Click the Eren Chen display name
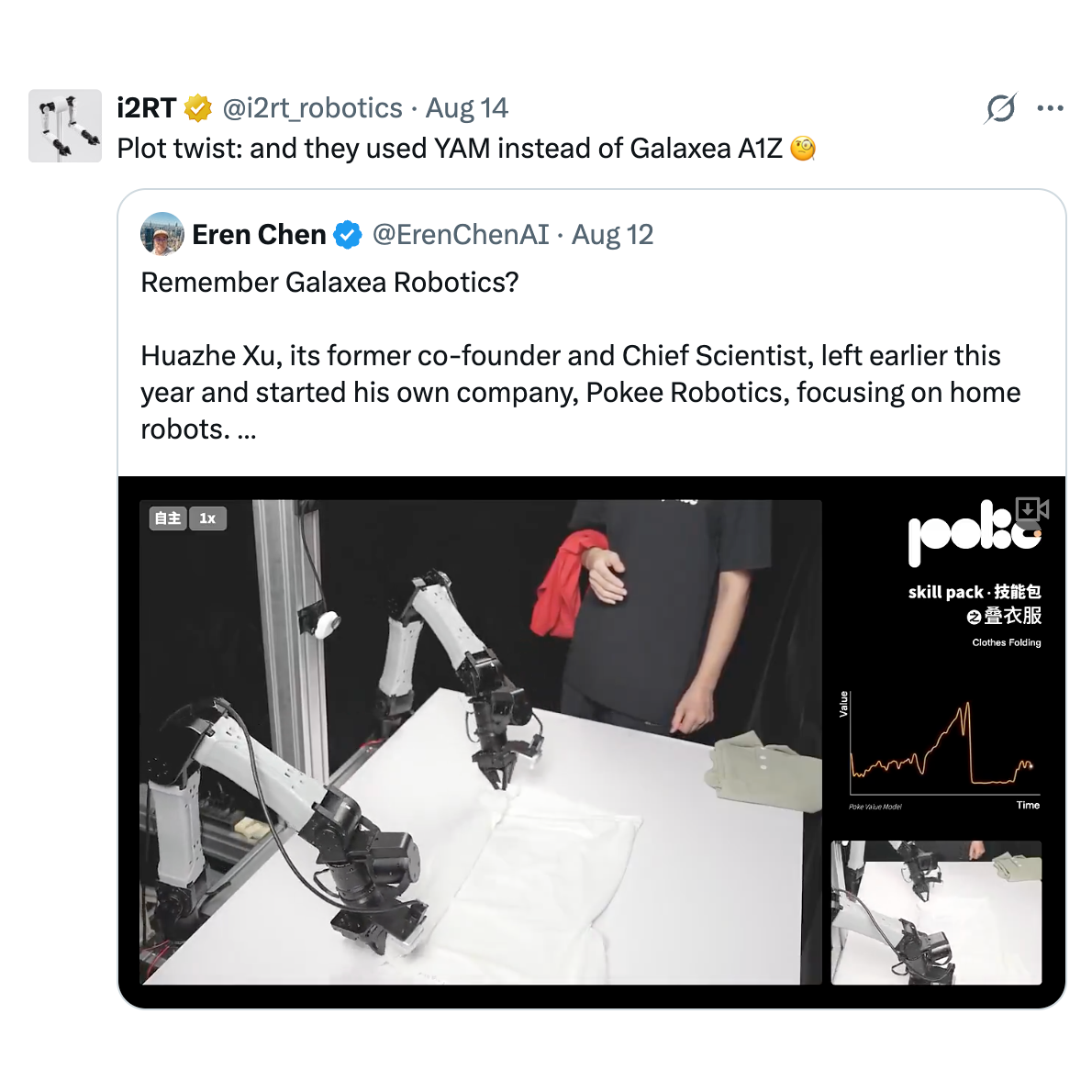 (259, 235)
